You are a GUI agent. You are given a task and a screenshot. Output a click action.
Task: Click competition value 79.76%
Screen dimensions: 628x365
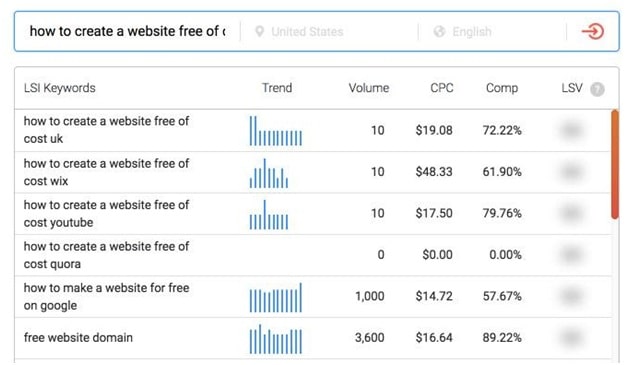click(x=502, y=213)
